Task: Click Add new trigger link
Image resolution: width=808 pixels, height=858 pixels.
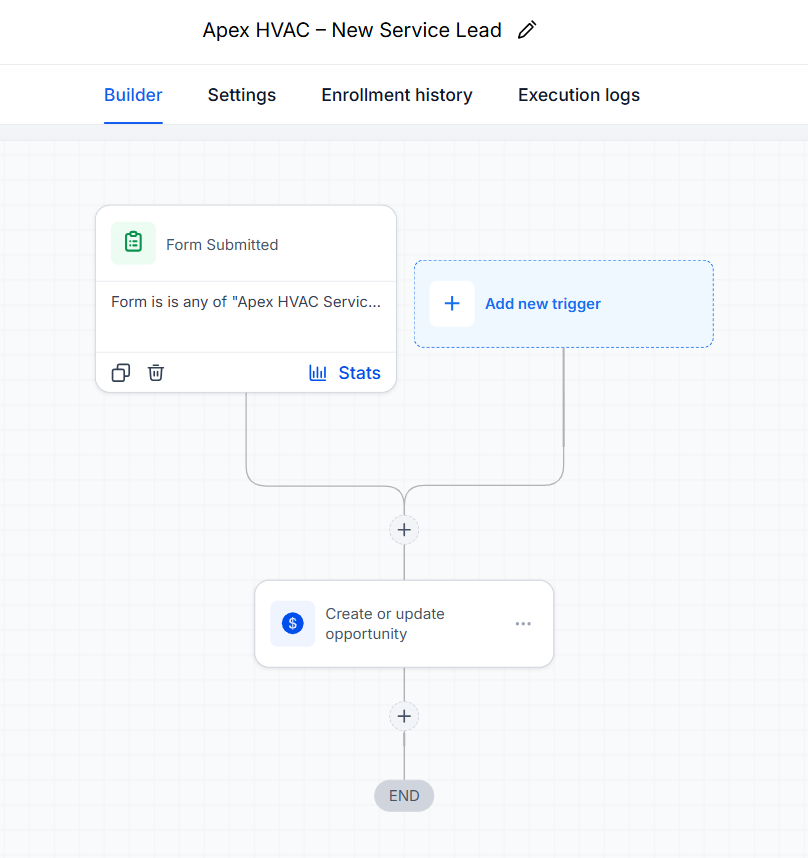Action: pos(543,304)
